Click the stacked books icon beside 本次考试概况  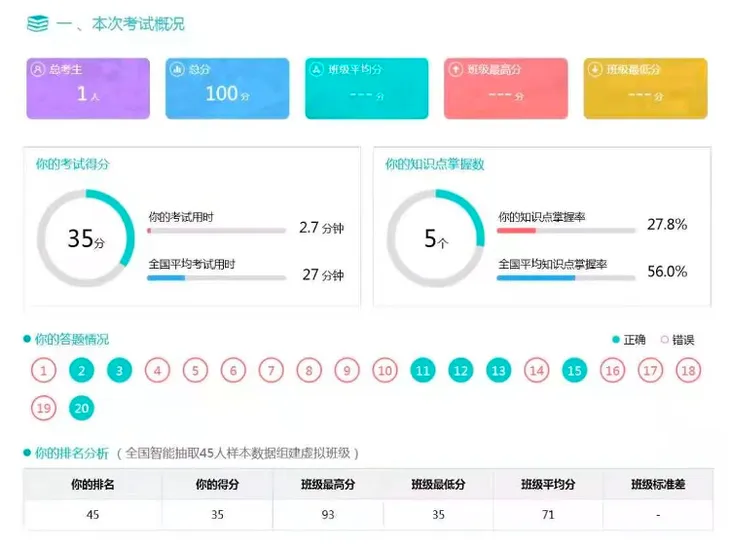(37, 23)
